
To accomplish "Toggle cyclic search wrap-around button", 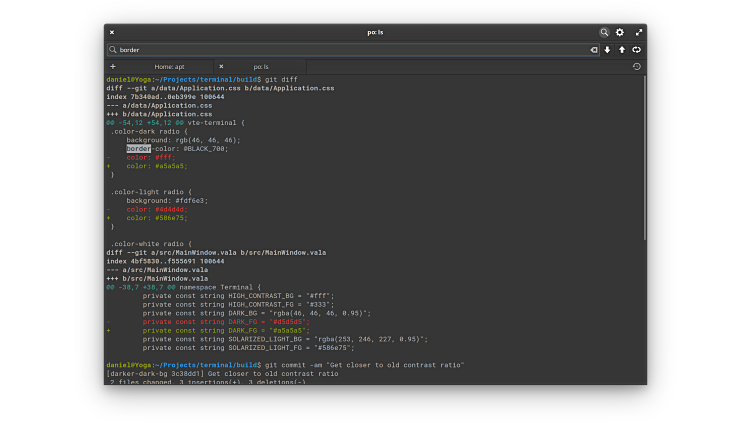I will [x=636, y=49].
